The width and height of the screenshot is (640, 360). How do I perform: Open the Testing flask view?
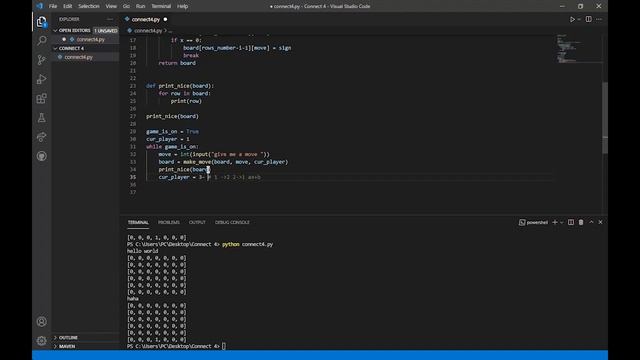pos(41,118)
